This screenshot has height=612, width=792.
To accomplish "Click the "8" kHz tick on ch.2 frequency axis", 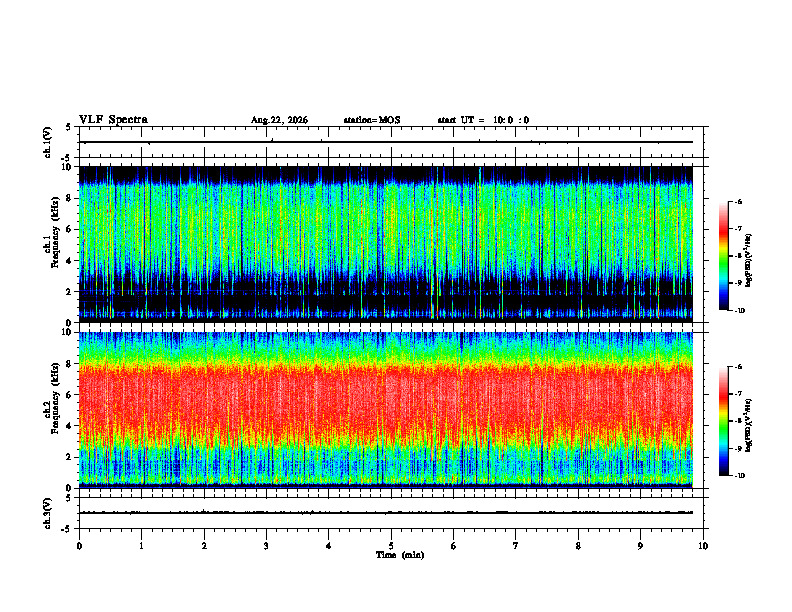I will pos(70,364).
